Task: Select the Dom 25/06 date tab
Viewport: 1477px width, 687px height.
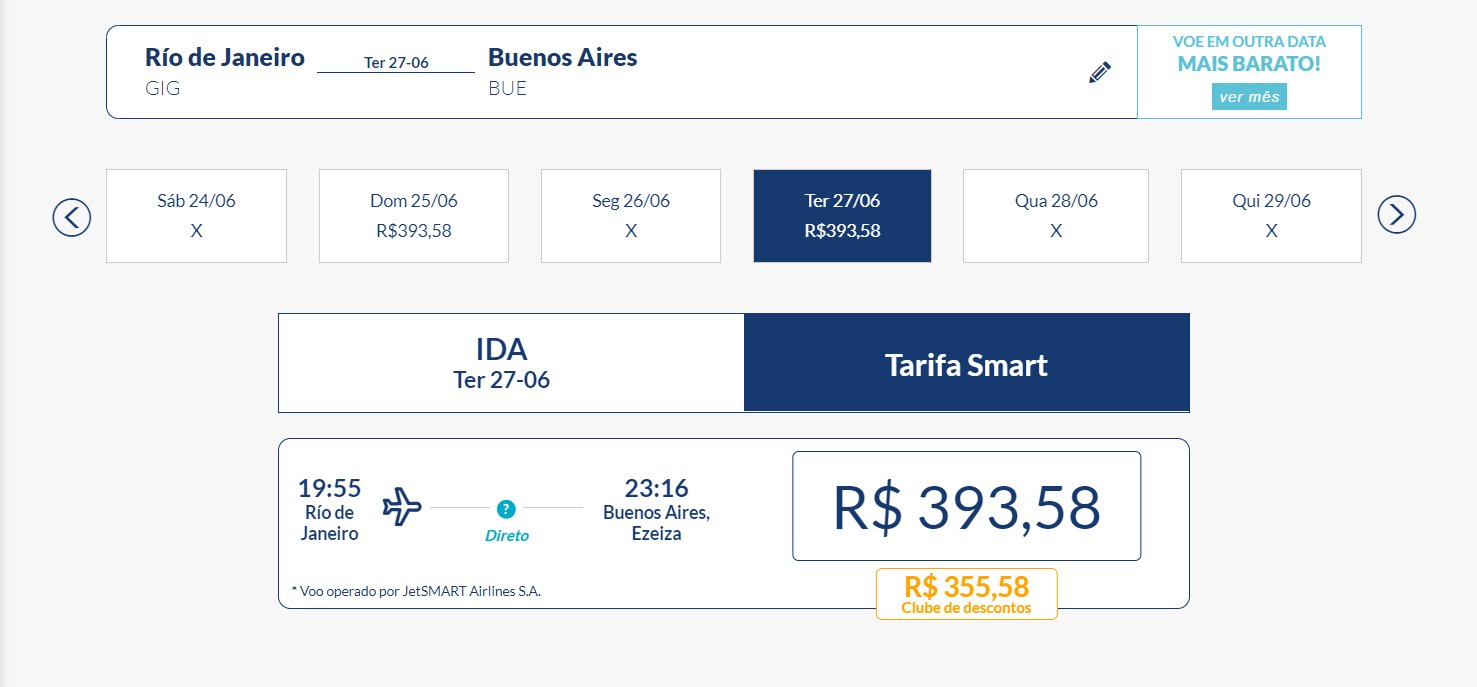Action: click(414, 216)
